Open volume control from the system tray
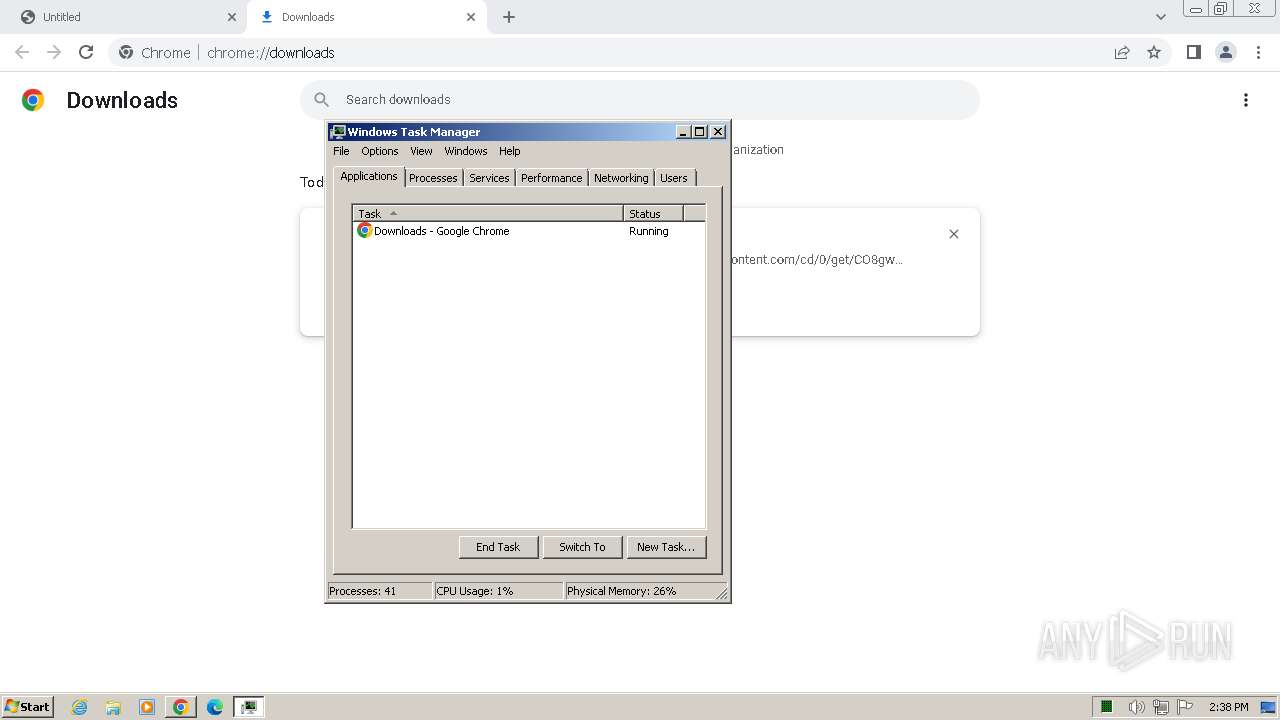This screenshot has height=720, width=1280. point(1136,707)
